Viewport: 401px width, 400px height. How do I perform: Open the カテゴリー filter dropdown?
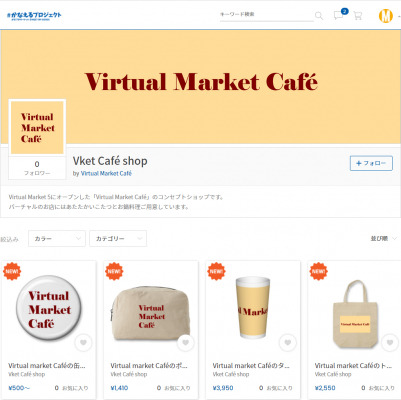tap(118, 239)
